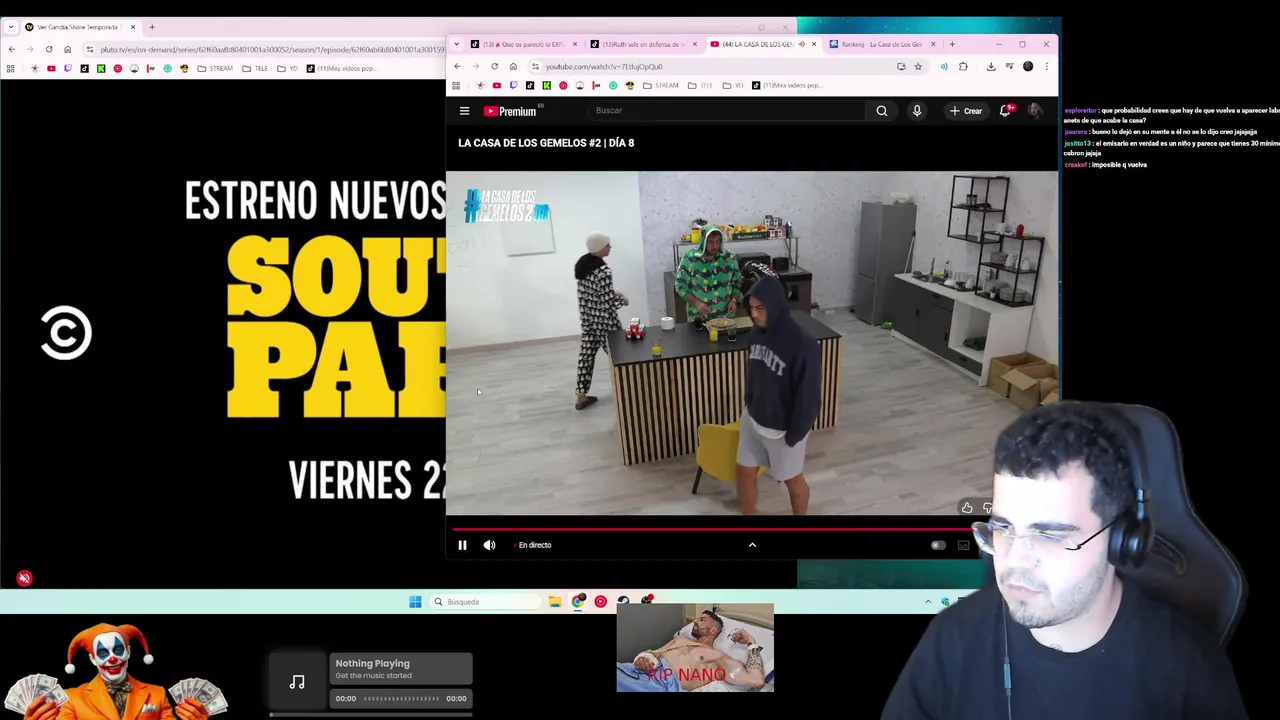The height and width of the screenshot is (720, 1280).
Task: Mute the YouTube player volume
Action: [x=489, y=545]
